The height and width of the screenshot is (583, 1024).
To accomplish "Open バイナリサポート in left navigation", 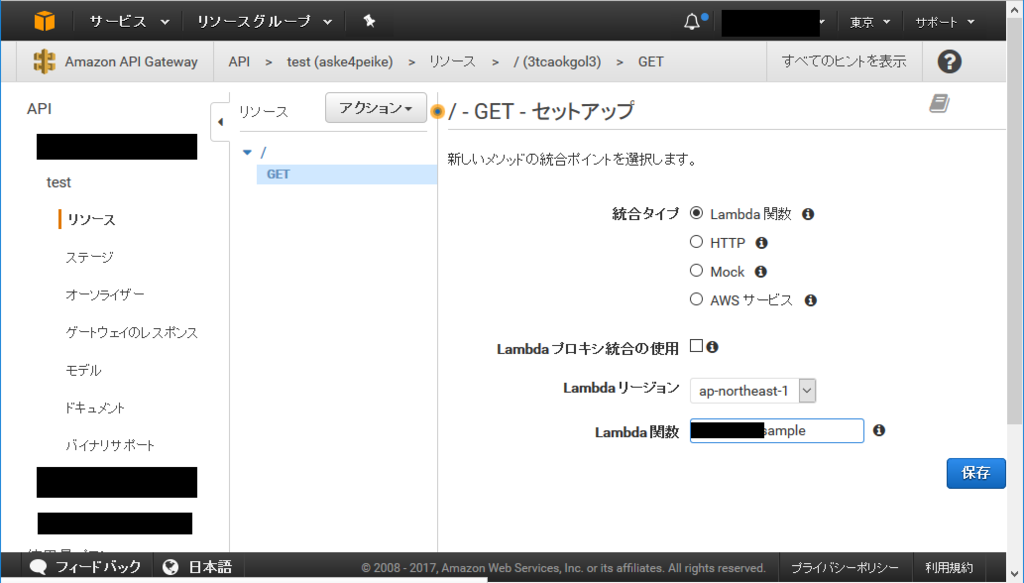I will coord(110,445).
